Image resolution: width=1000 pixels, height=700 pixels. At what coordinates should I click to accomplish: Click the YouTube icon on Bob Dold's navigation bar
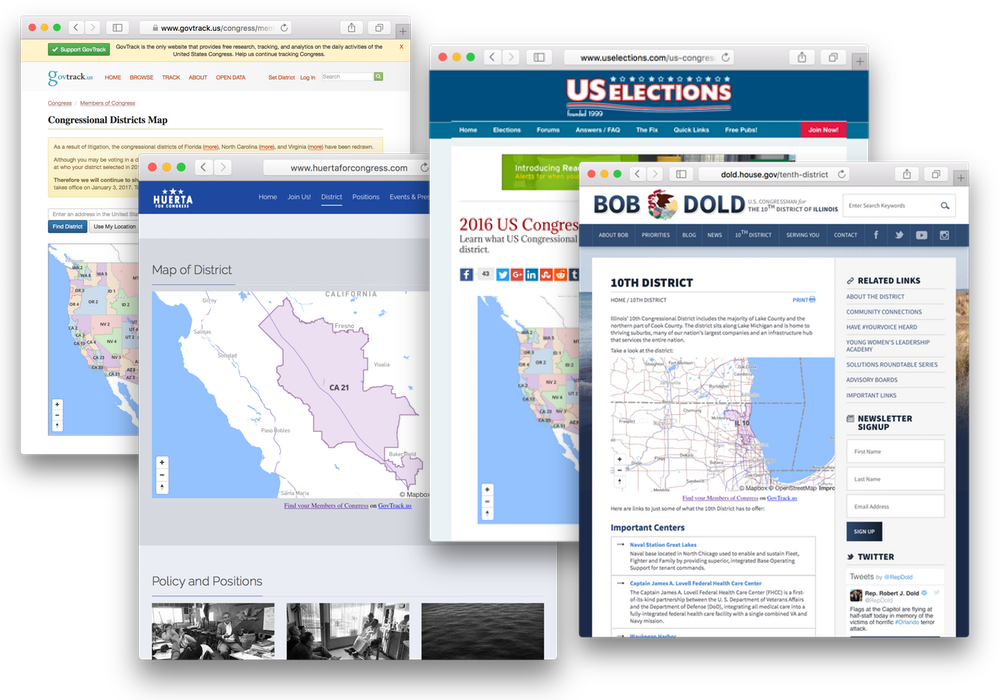click(x=921, y=235)
